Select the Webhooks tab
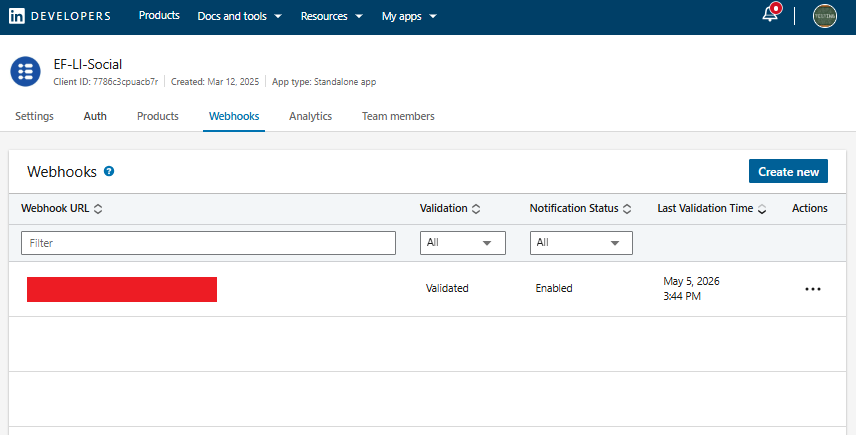The image size is (856, 435). (234, 116)
